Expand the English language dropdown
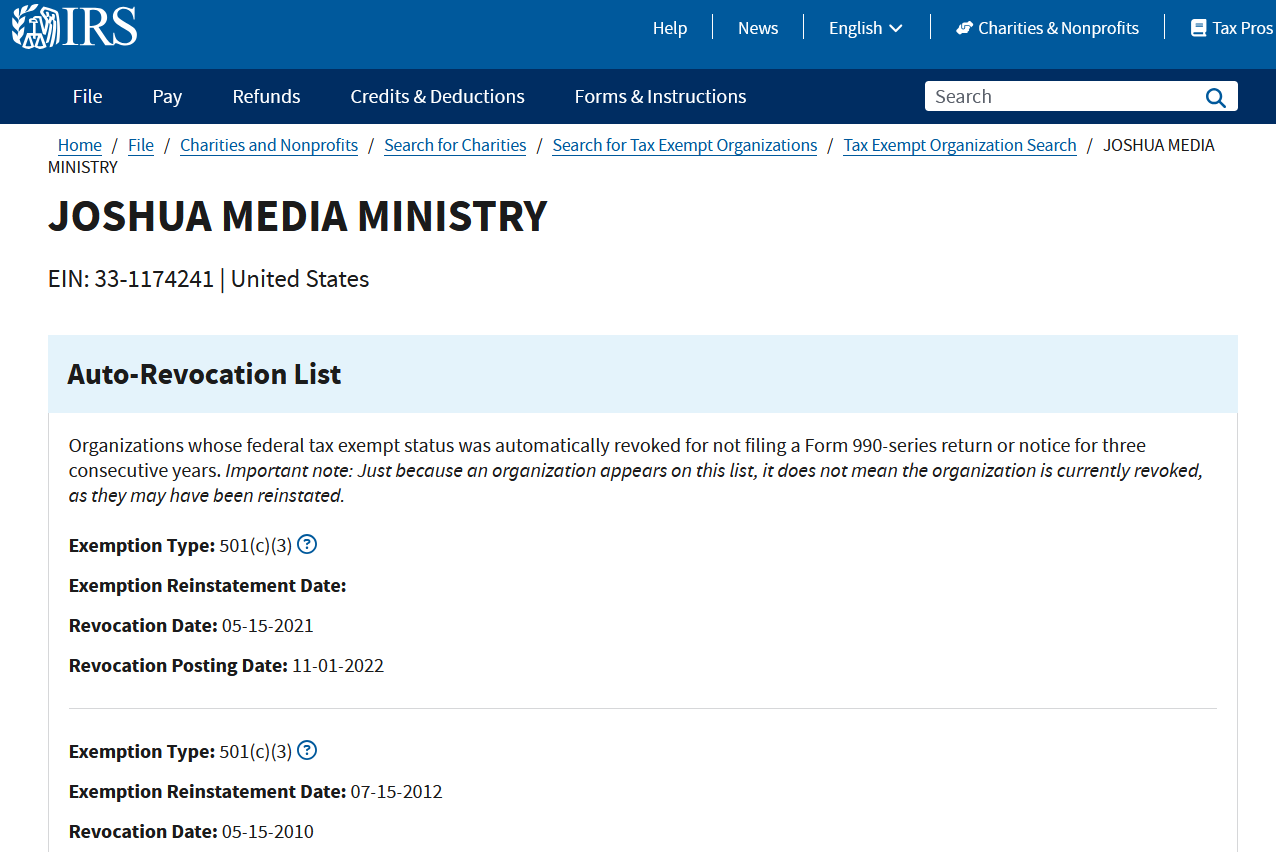The image size is (1276, 852). click(x=864, y=27)
